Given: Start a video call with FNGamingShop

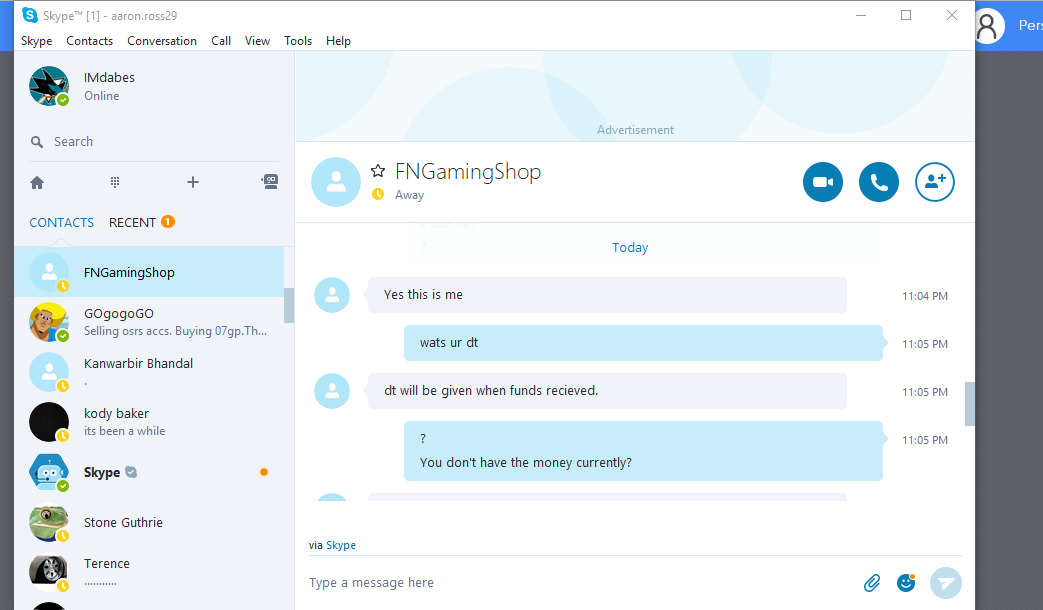Looking at the screenshot, I should pyautogui.click(x=822, y=182).
